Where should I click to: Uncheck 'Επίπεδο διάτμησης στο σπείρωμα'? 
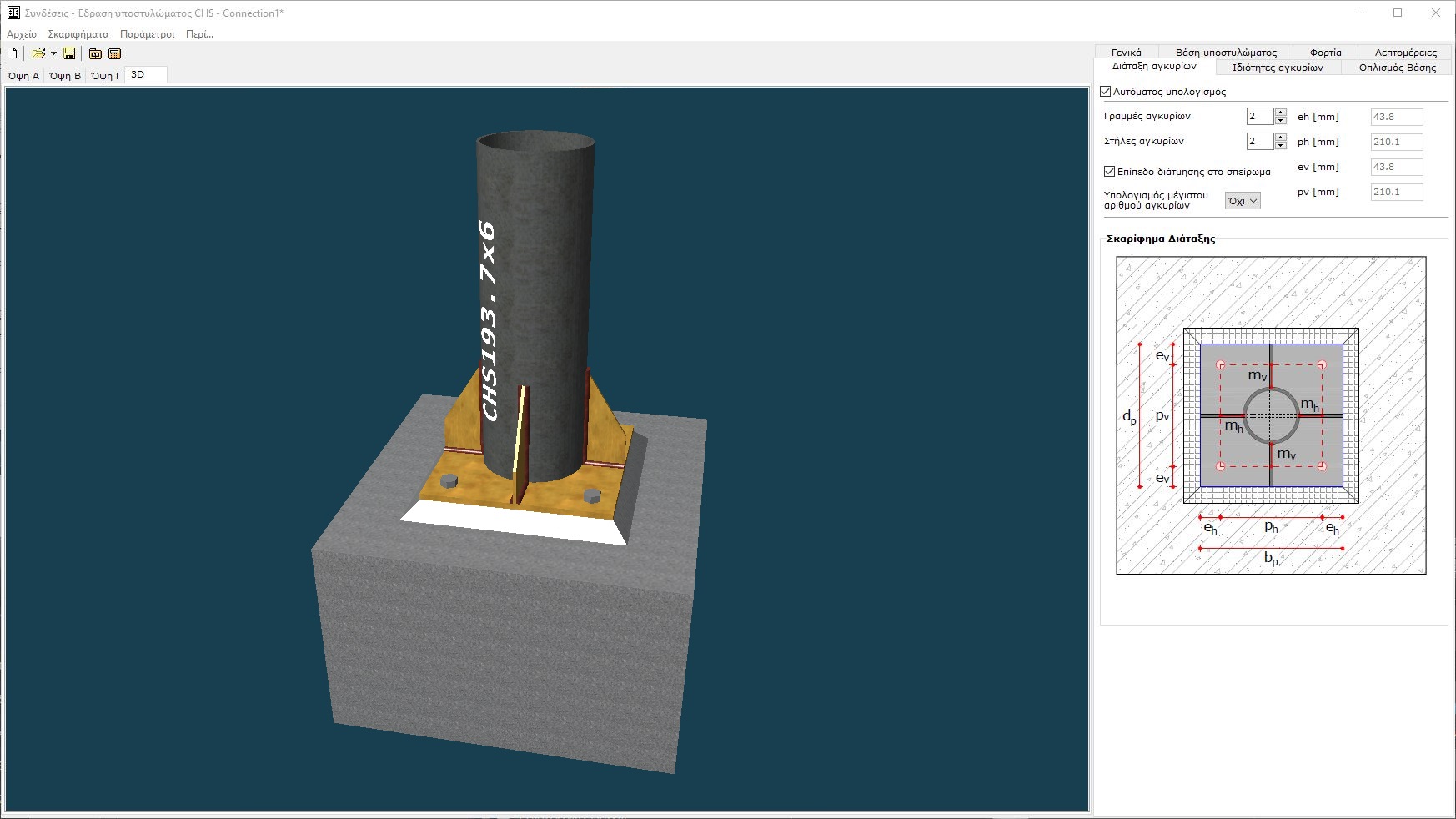(1109, 172)
